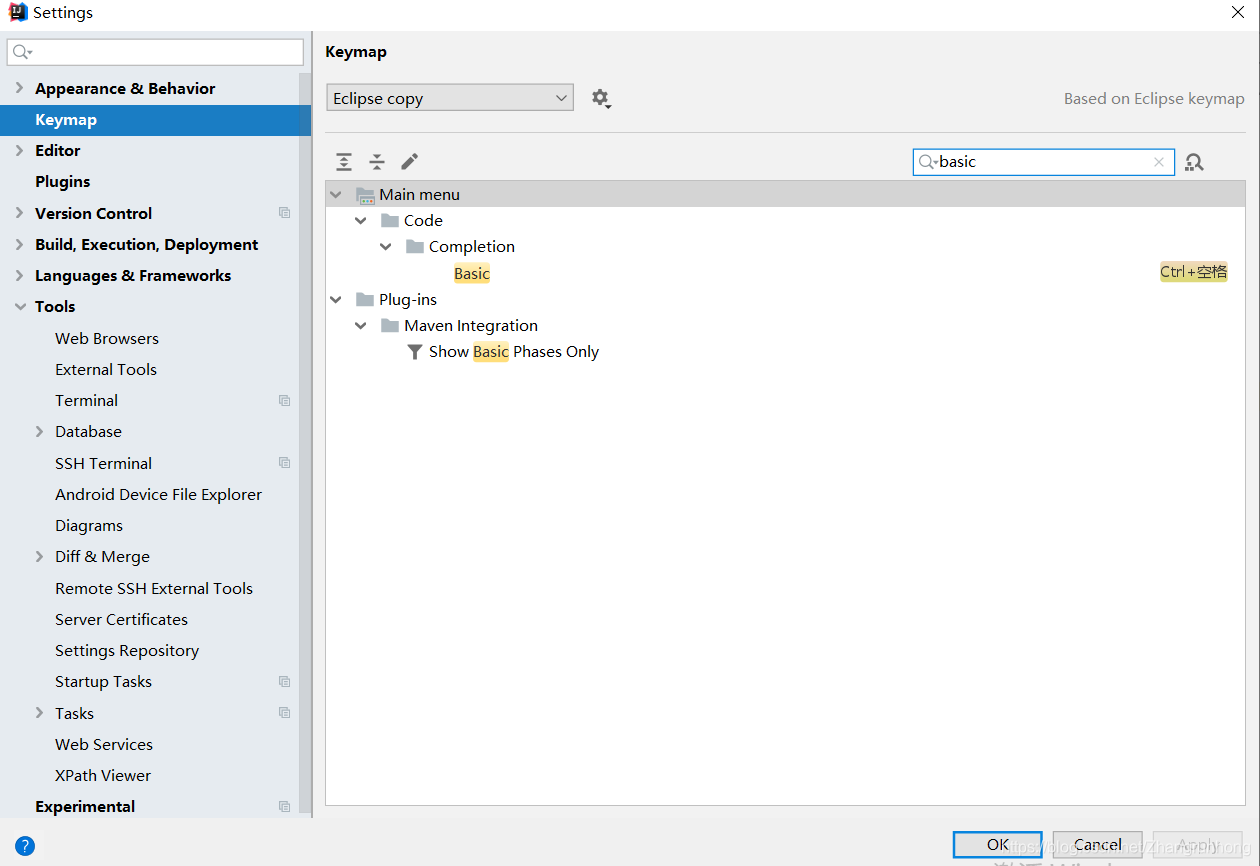The width and height of the screenshot is (1260, 866).
Task: Clear the basic search with the x icon
Action: pos(1159,162)
